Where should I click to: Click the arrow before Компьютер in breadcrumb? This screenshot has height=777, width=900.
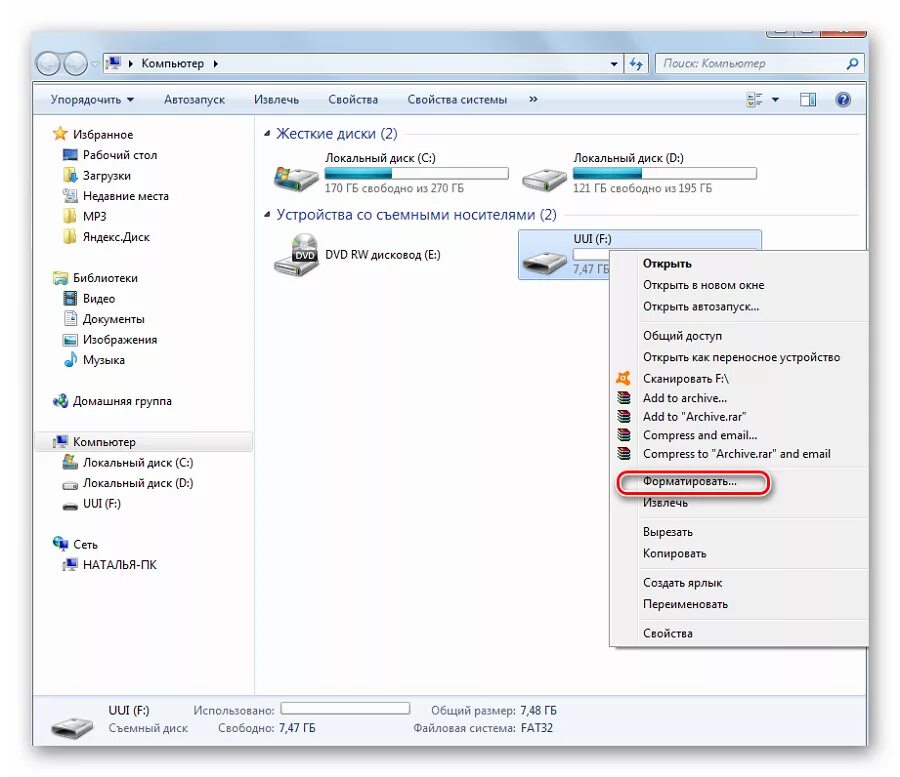(x=130, y=64)
